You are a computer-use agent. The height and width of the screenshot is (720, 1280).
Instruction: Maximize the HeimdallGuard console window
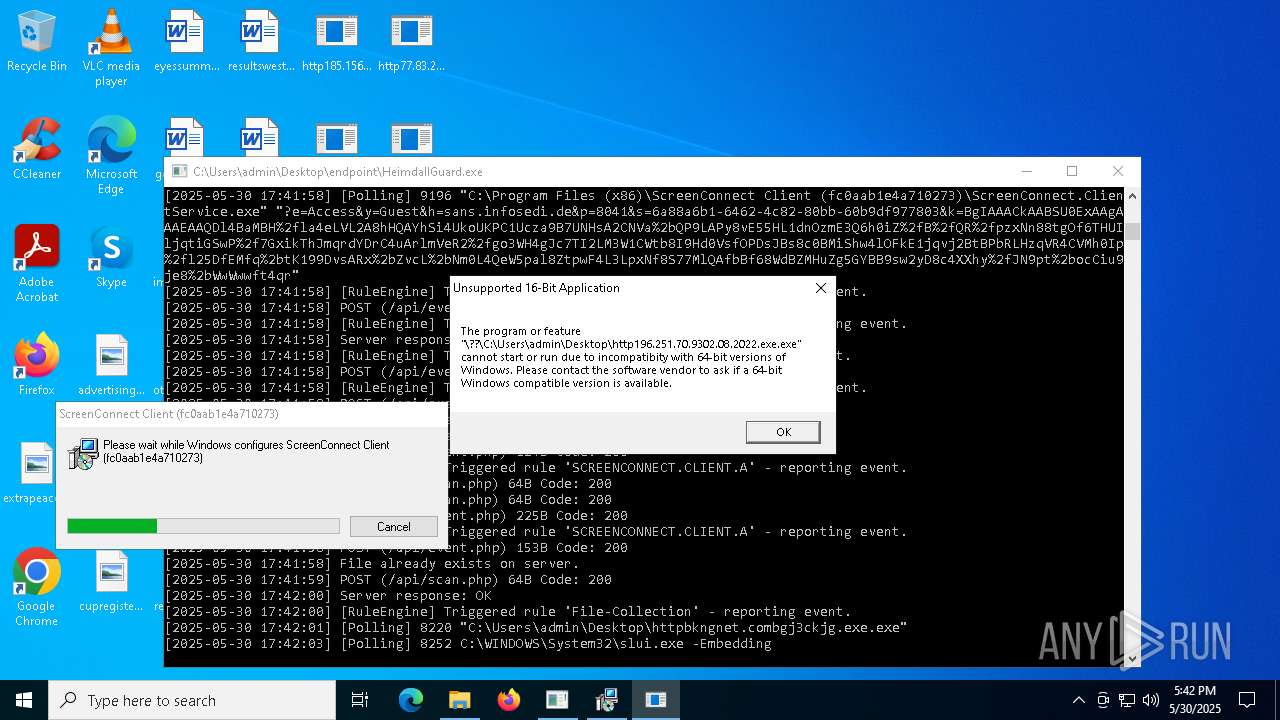(x=1072, y=171)
